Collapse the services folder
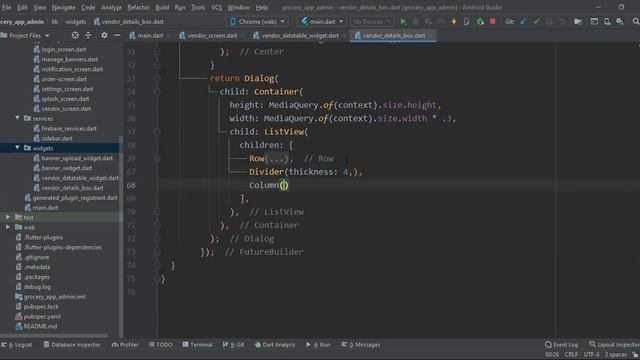The image size is (640, 360). [x=18, y=118]
